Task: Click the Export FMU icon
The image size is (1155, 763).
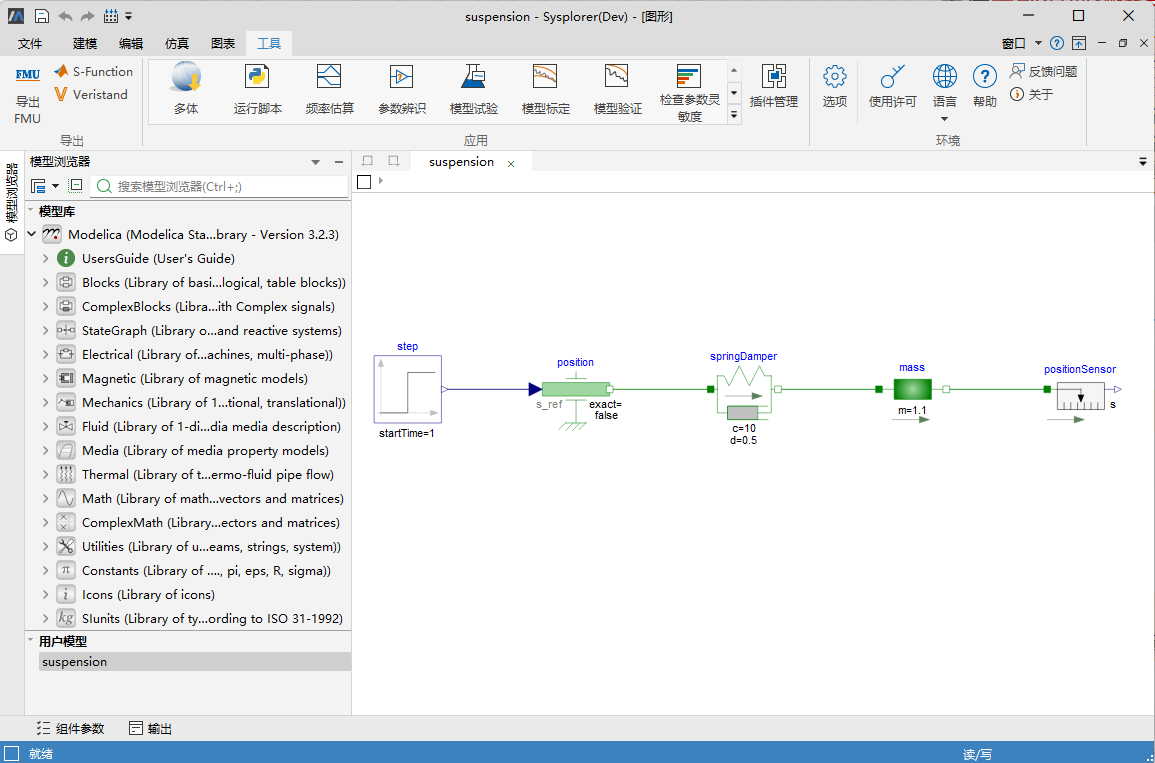Action: point(28,75)
